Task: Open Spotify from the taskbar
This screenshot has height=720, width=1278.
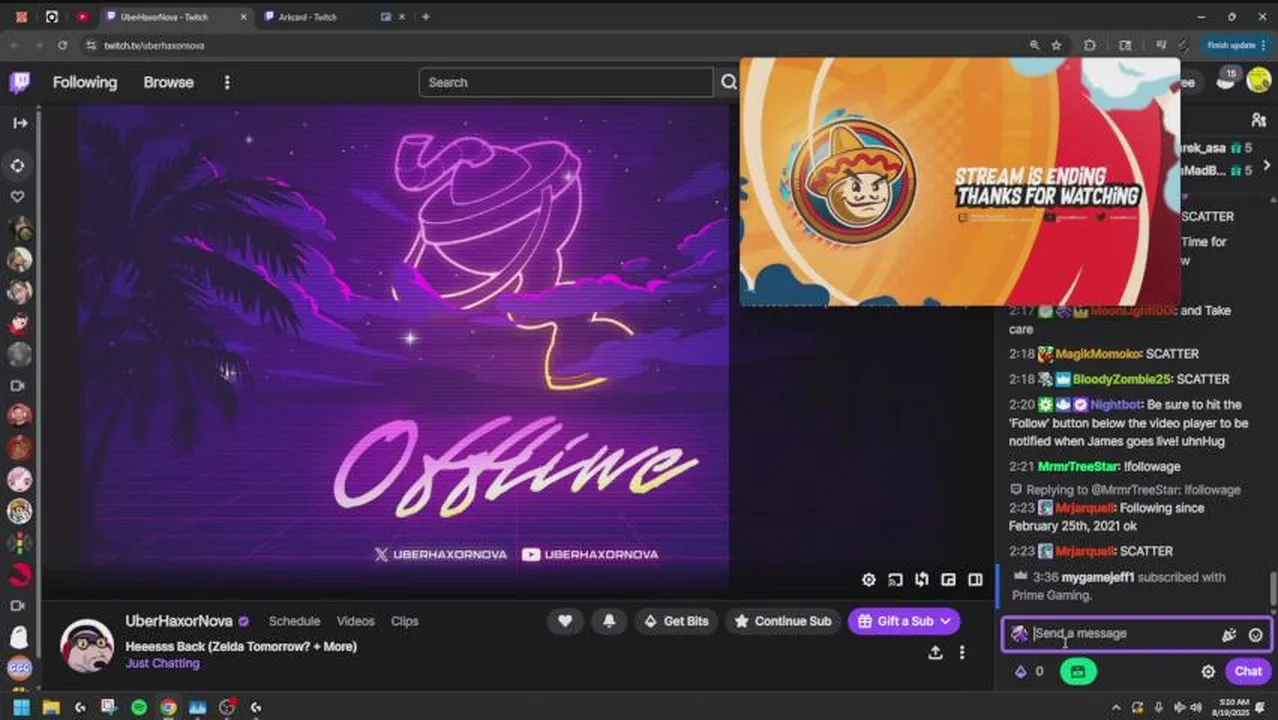Action: pyautogui.click(x=139, y=708)
